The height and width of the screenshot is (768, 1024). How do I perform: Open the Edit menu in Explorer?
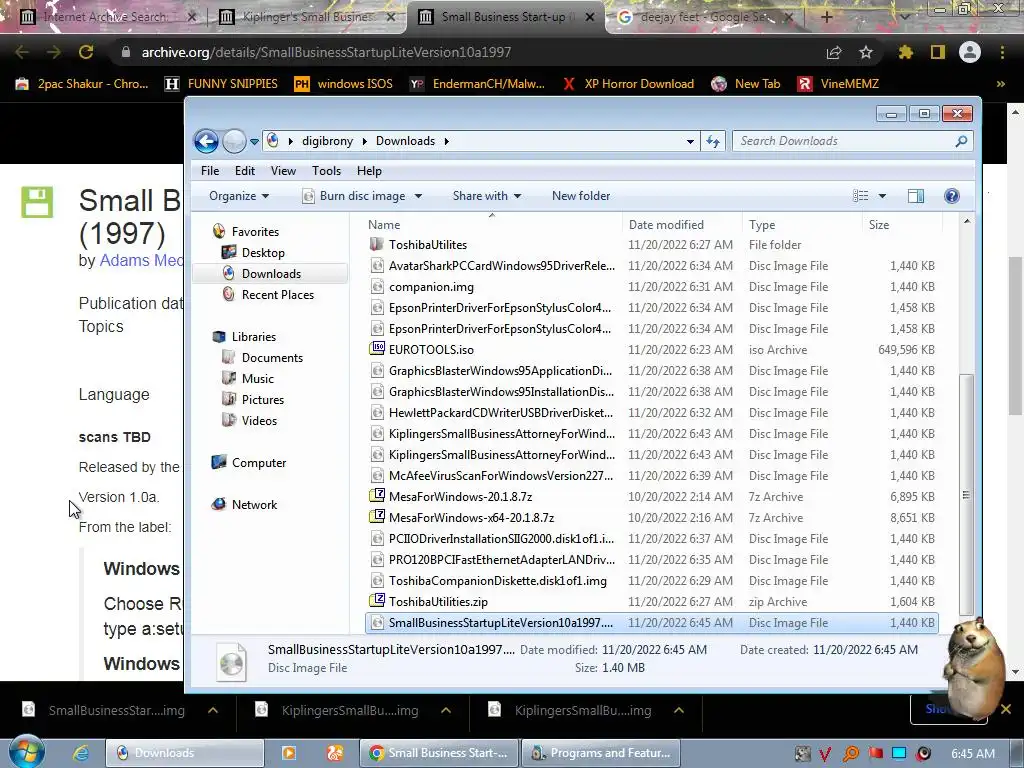[x=245, y=171]
